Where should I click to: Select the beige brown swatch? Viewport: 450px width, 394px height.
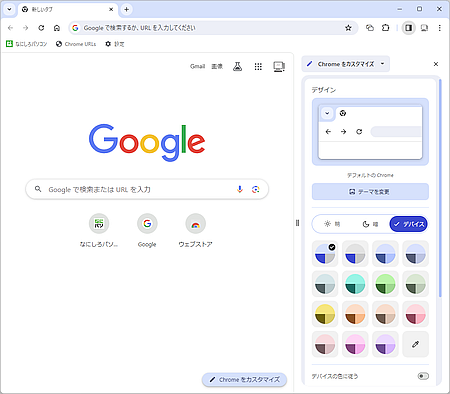click(385, 314)
